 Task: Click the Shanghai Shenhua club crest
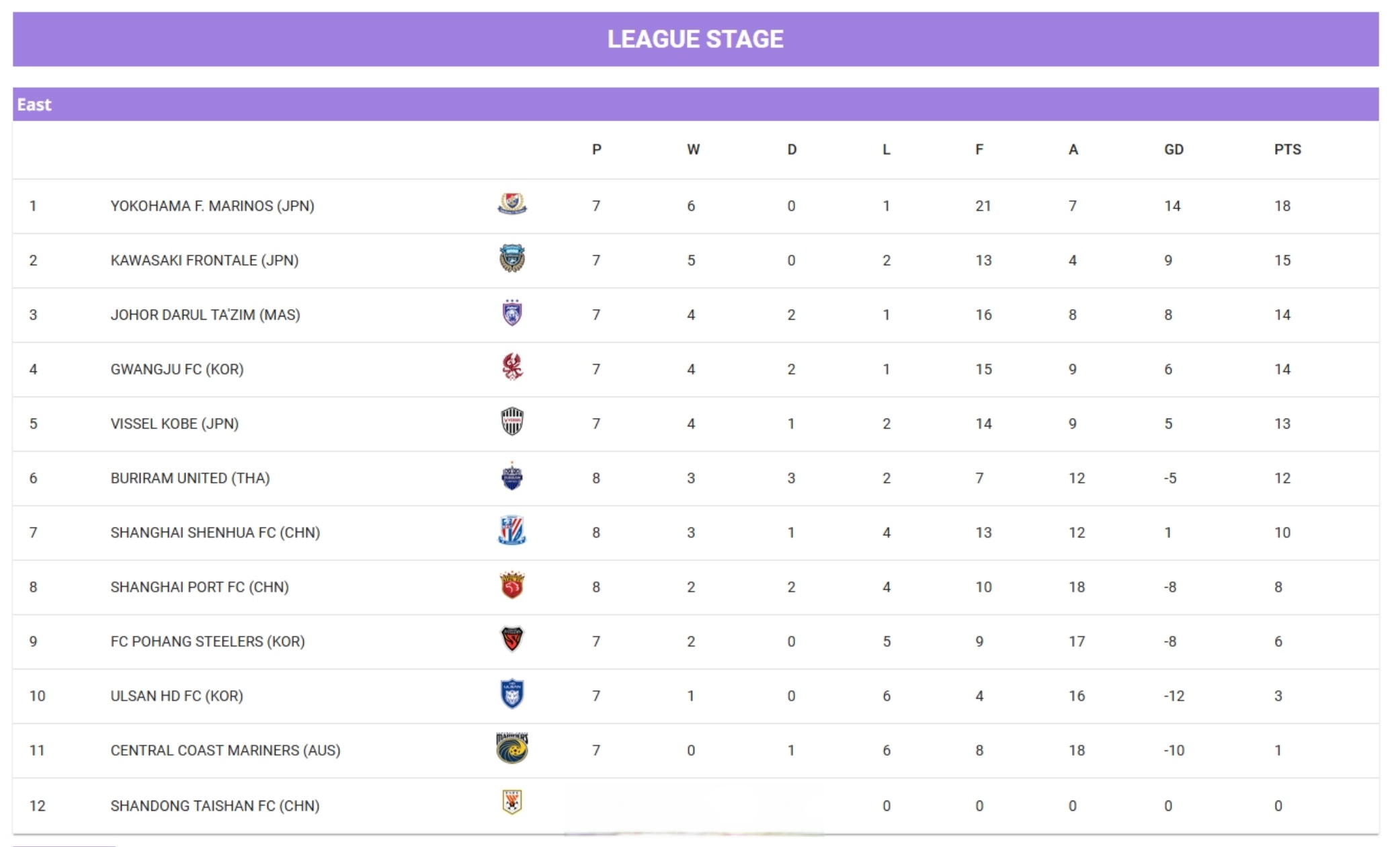pyautogui.click(x=512, y=531)
